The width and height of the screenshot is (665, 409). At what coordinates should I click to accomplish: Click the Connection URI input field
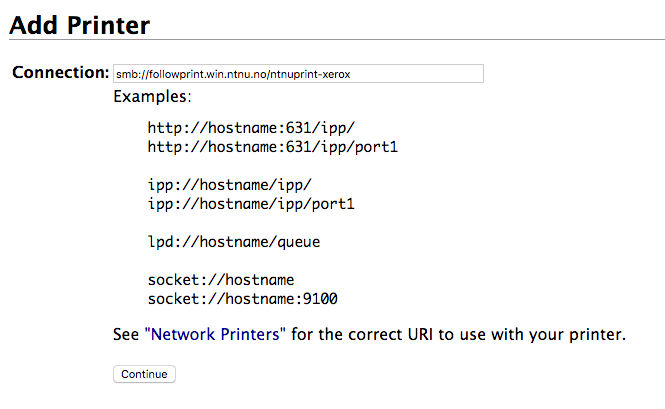point(298,73)
